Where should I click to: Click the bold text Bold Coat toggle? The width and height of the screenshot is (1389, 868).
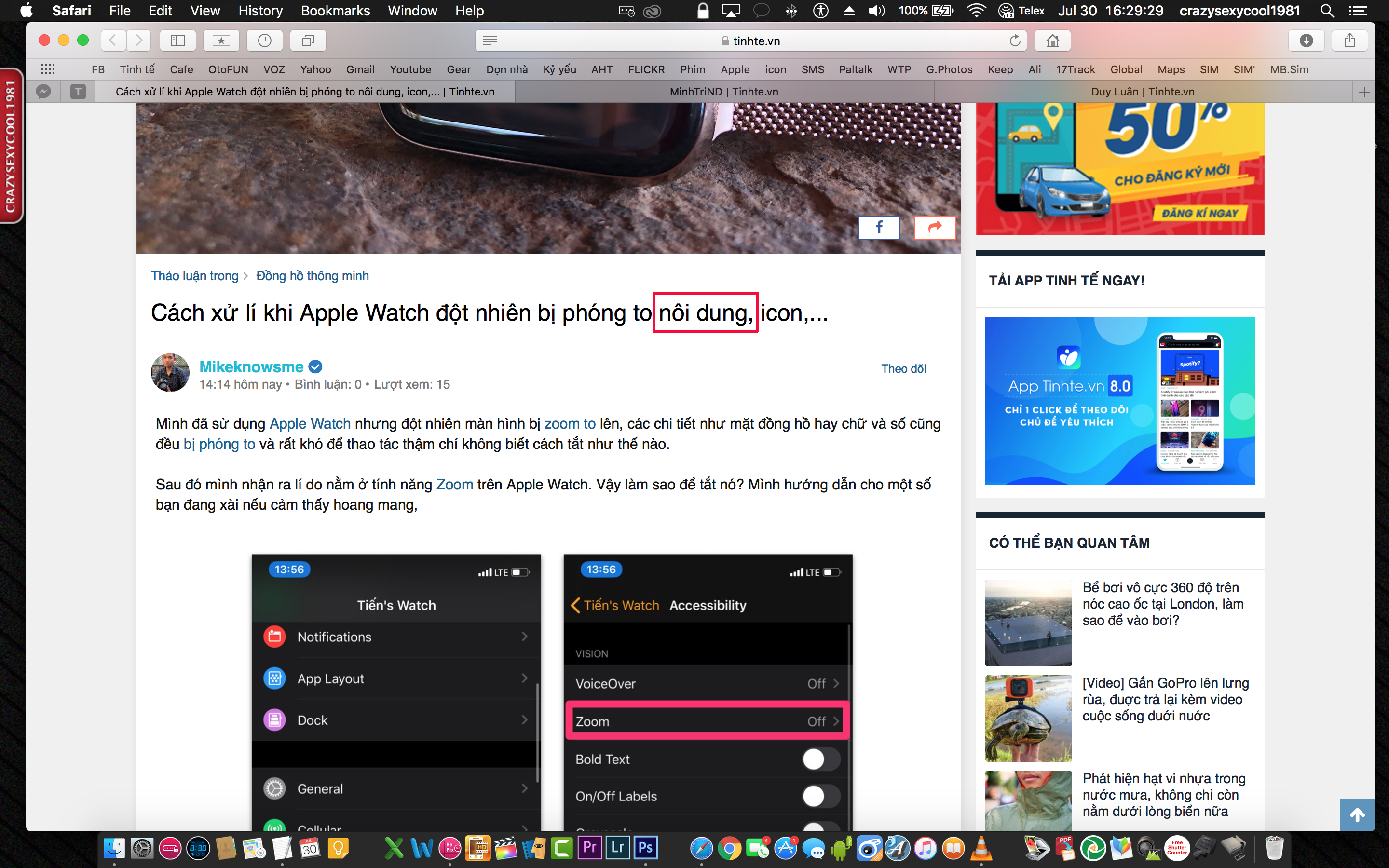coord(819,759)
